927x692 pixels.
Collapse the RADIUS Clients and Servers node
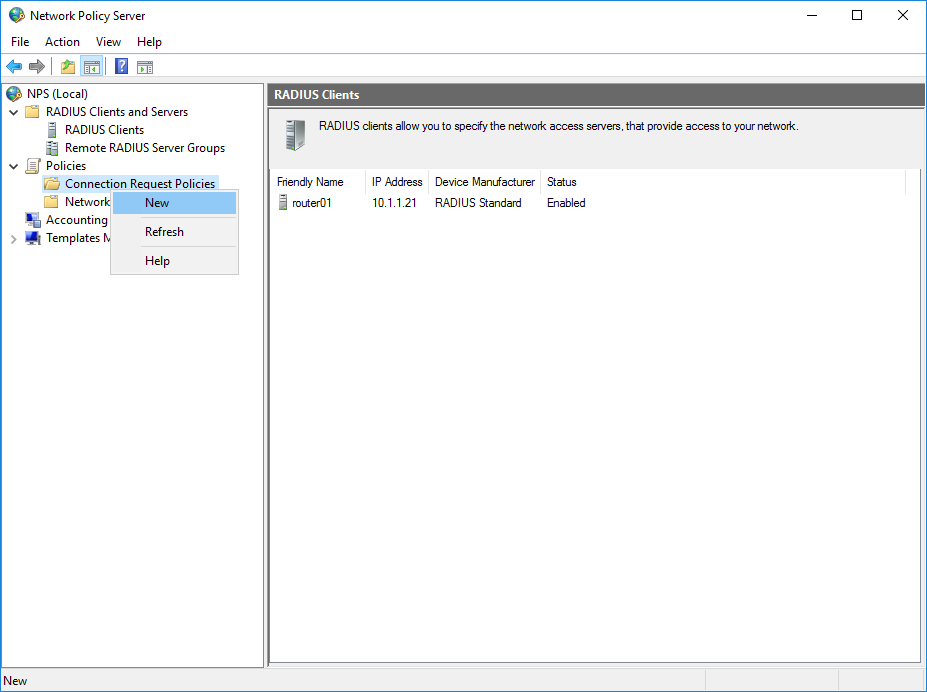13,111
